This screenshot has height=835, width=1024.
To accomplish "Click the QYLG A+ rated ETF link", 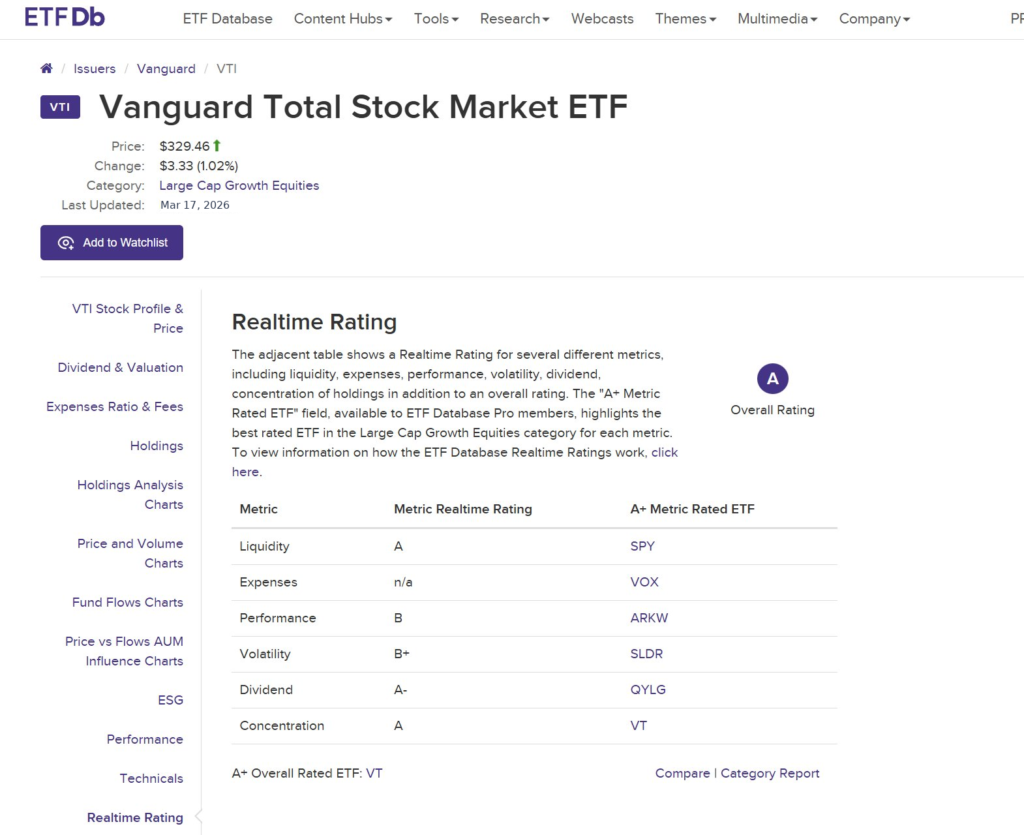I will (648, 689).
